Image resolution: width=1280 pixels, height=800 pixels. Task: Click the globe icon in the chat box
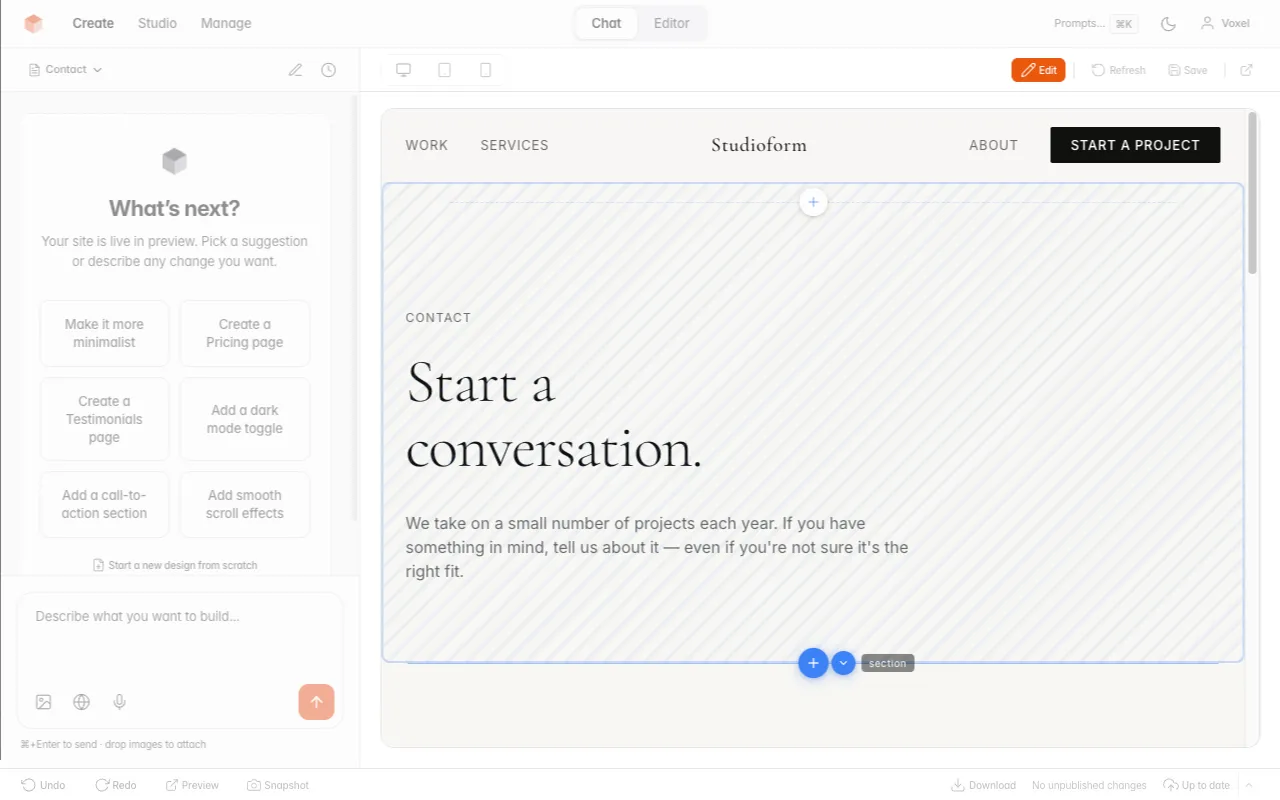[x=81, y=701]
